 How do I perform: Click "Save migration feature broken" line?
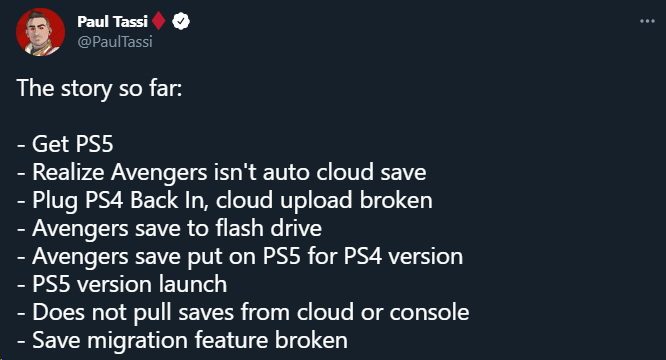pyautogui.click(x=182, y=340)
